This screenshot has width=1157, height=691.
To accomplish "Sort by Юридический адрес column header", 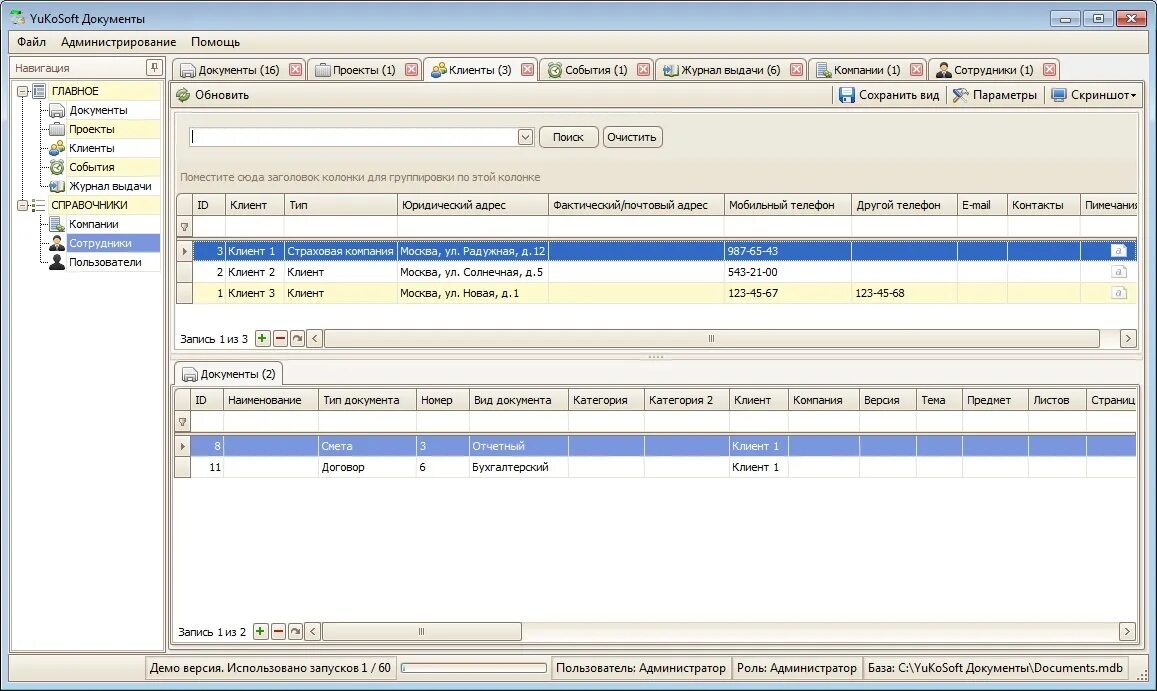I will tap(472, 205).
